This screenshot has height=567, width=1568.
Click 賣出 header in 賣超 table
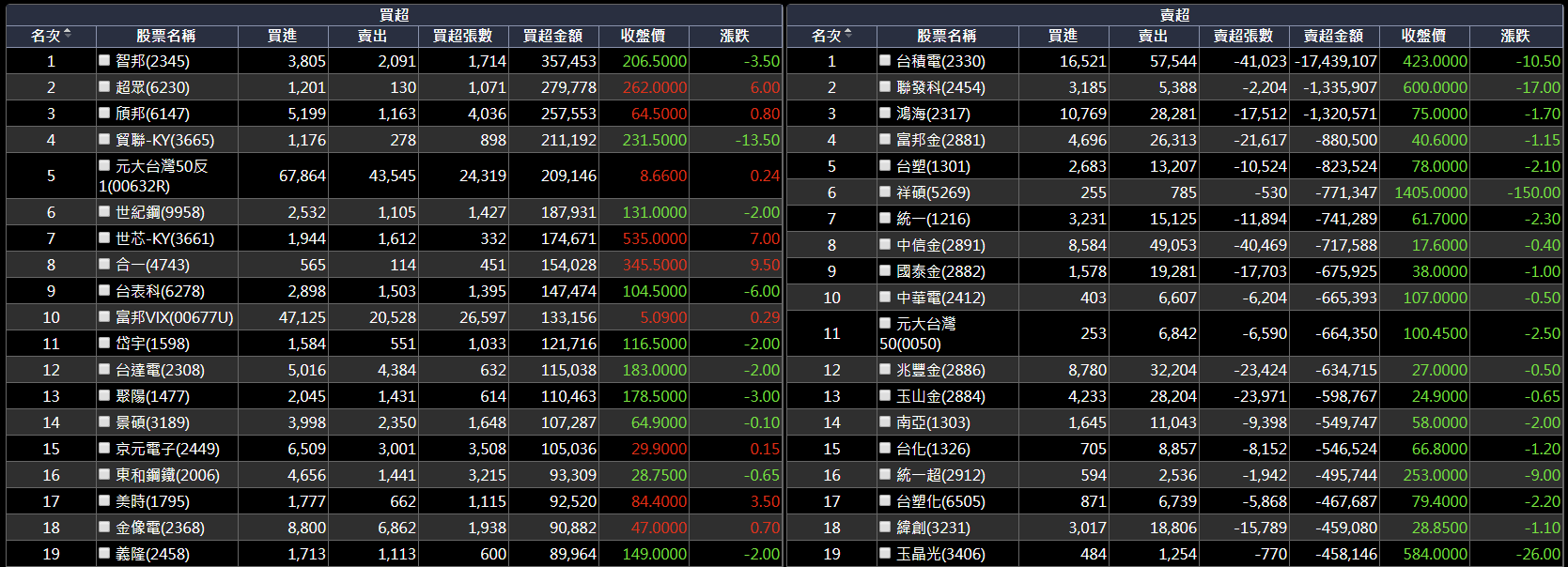(1153, 36)
